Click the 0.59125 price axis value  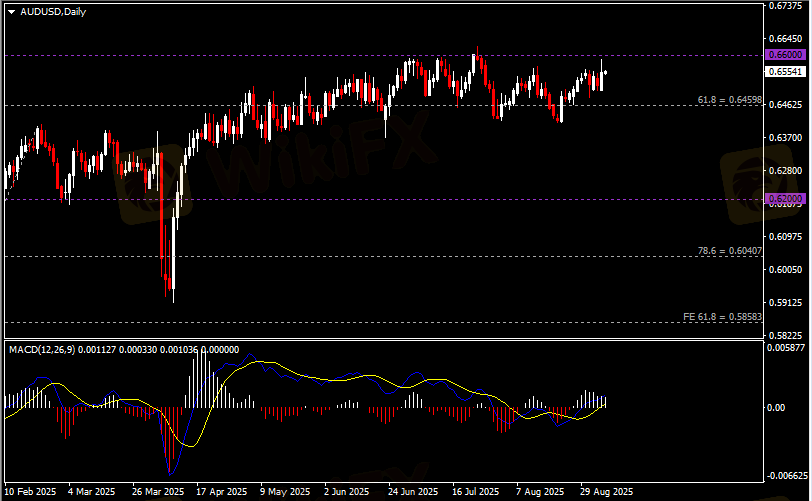pos(785,302)
